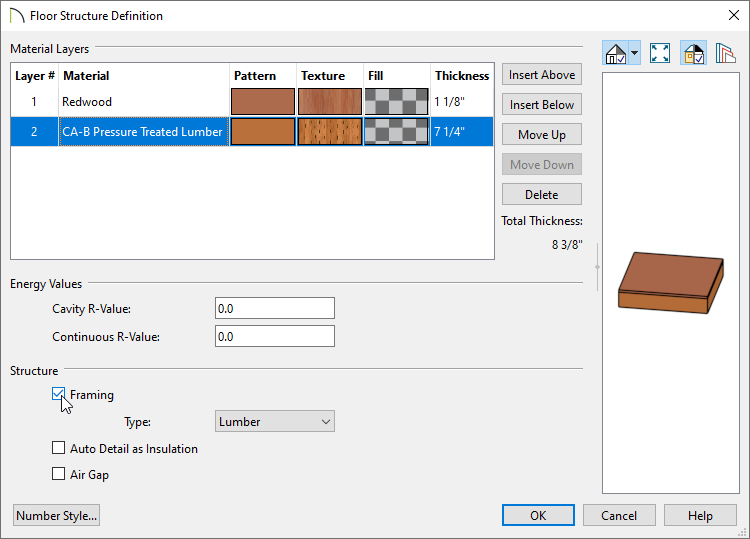Viewport: 750px width, 539px height.
Task: Open the framing Type dropdown
Action: click(x=275, y=421)
